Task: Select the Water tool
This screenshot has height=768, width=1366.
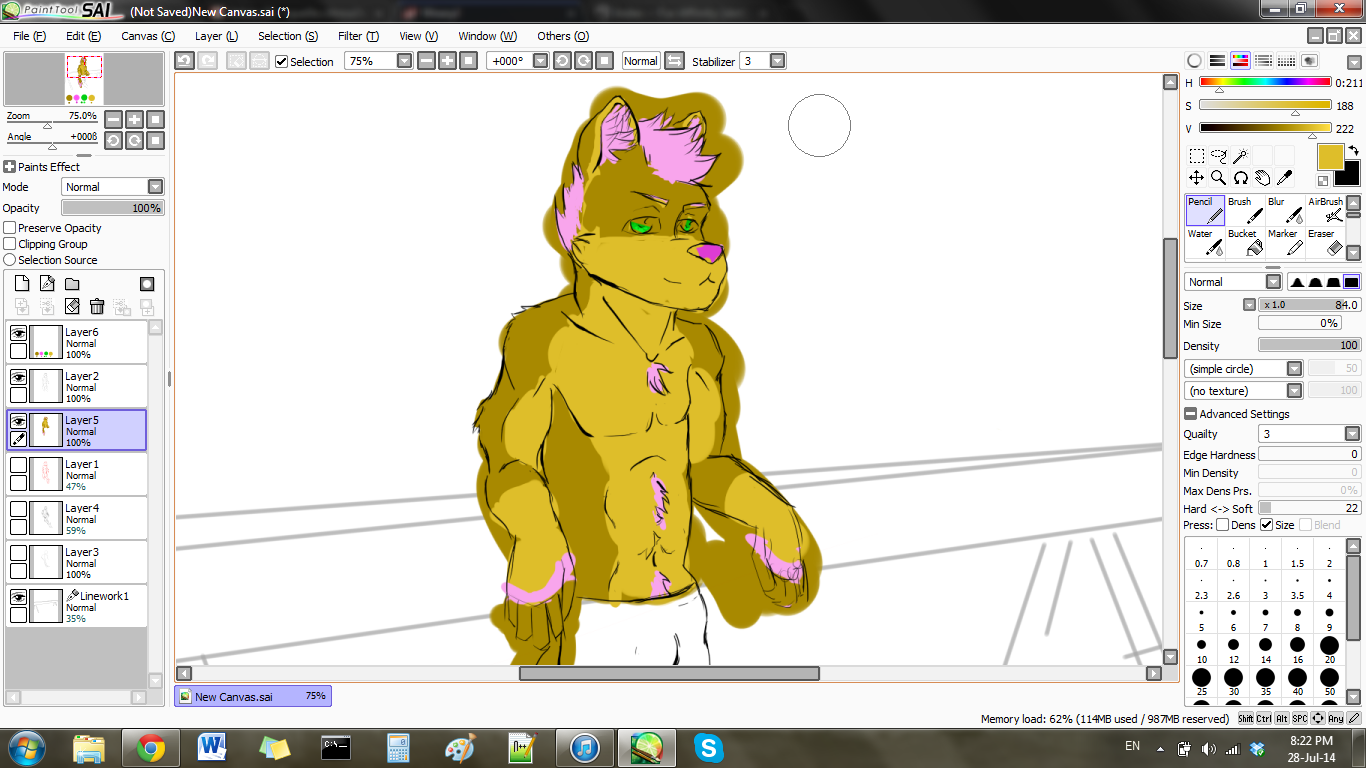Action: [1205, 242]
